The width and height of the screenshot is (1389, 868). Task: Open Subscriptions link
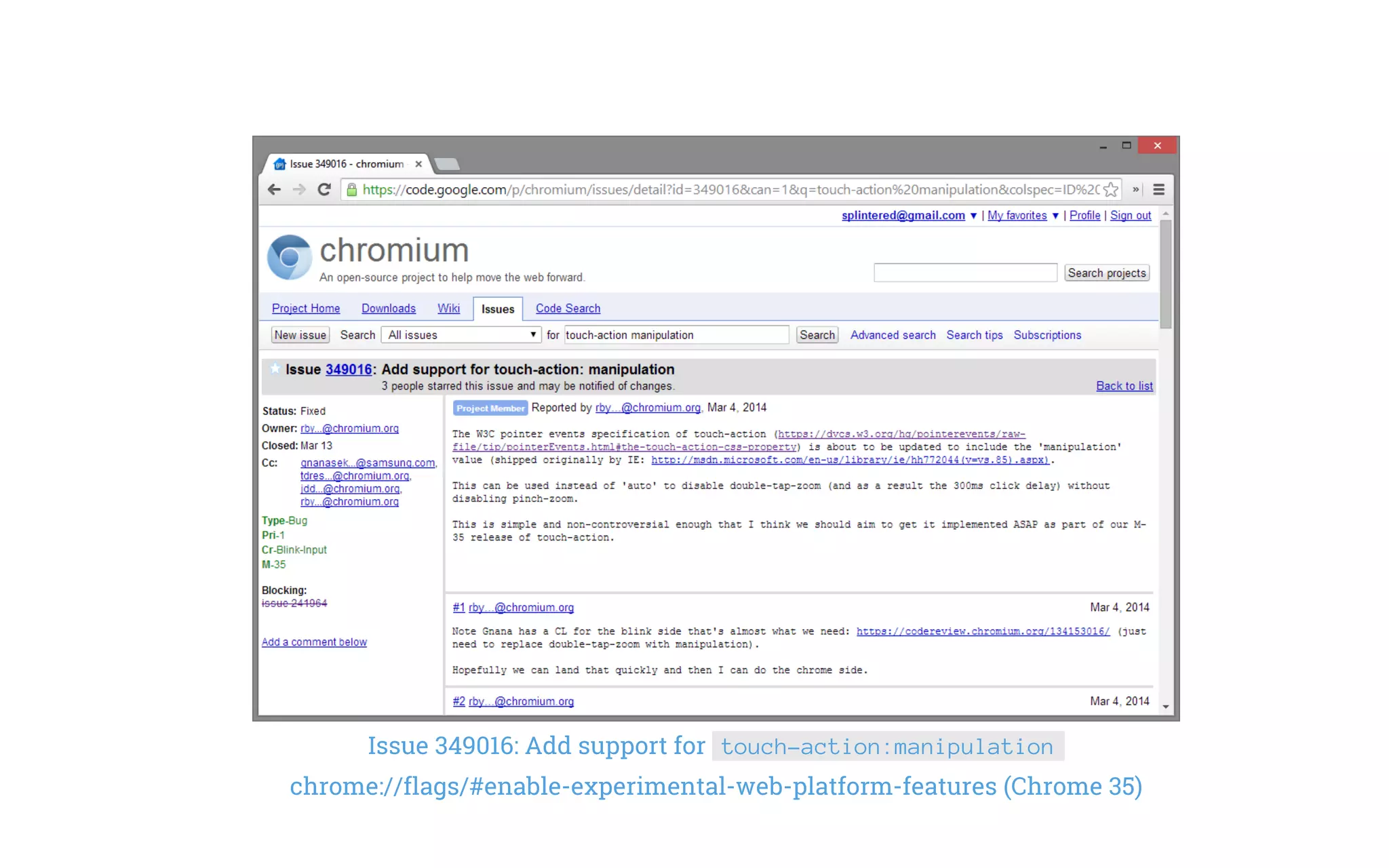[1047, 335]
